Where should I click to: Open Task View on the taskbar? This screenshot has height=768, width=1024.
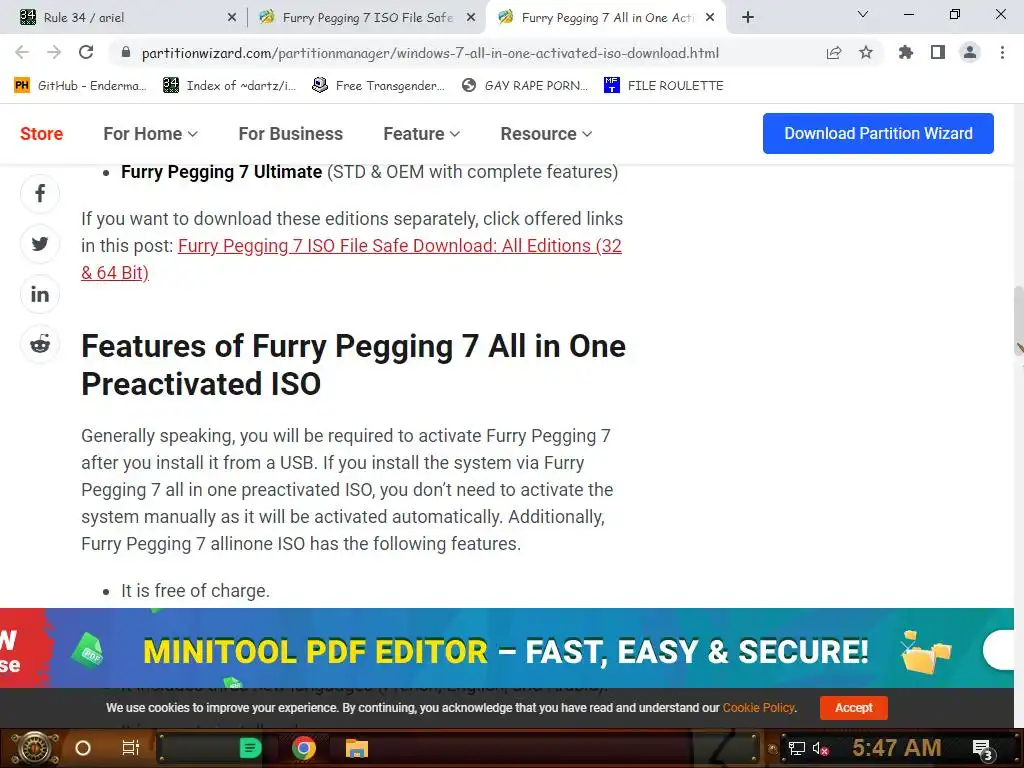131,748
